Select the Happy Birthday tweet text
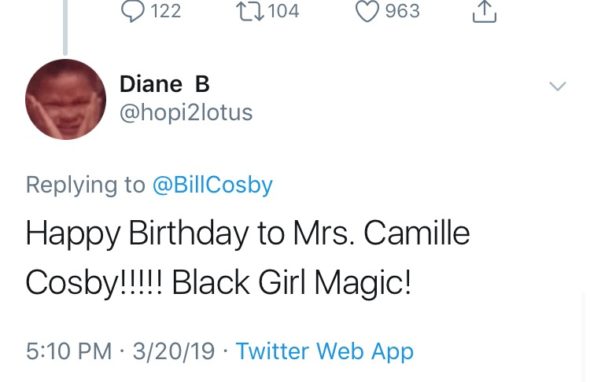 [x=248, y=258]
